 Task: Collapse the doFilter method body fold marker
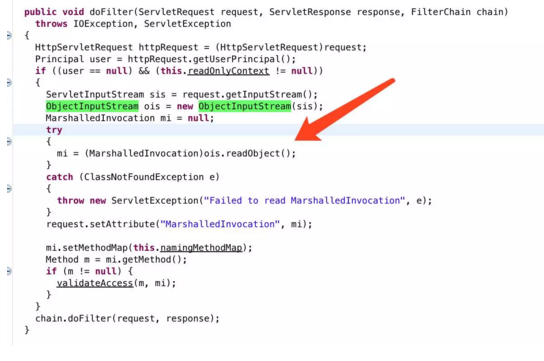click(x=9, y=35)
